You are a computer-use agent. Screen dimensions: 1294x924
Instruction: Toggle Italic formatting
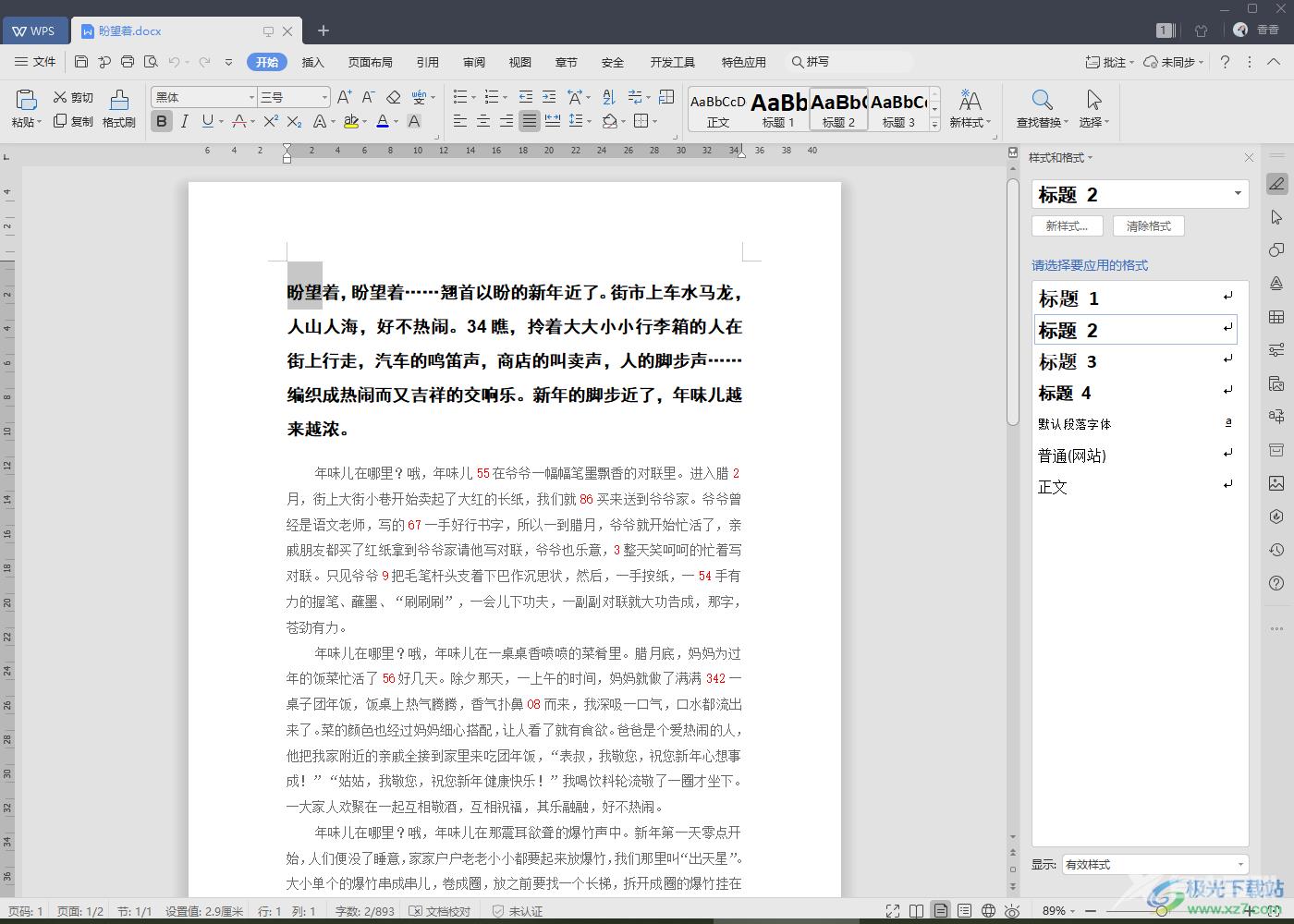pyautogui.click(x=184, y=121)
